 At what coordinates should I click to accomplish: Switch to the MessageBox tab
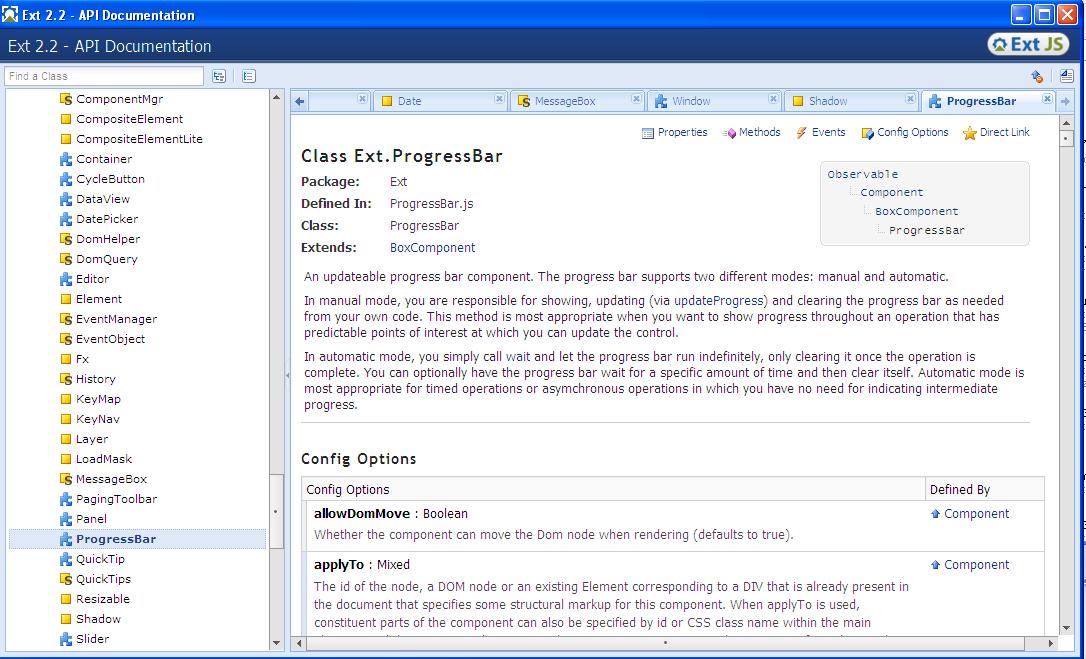click(577, 101)
